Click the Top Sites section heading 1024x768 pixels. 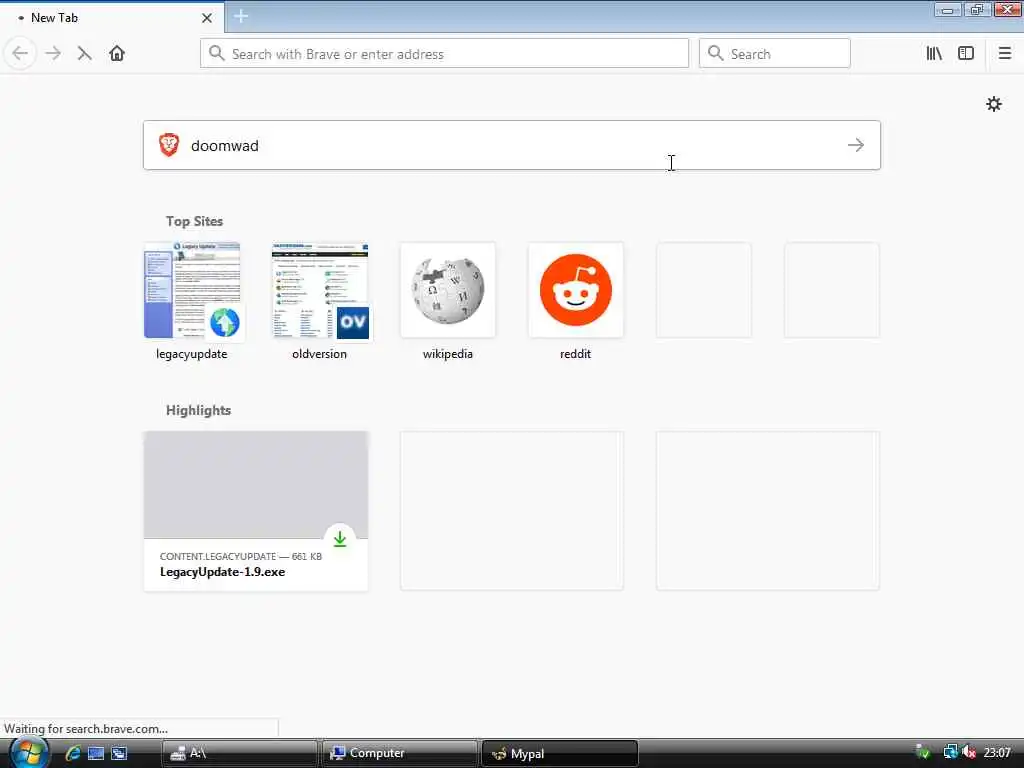[194, 221]
